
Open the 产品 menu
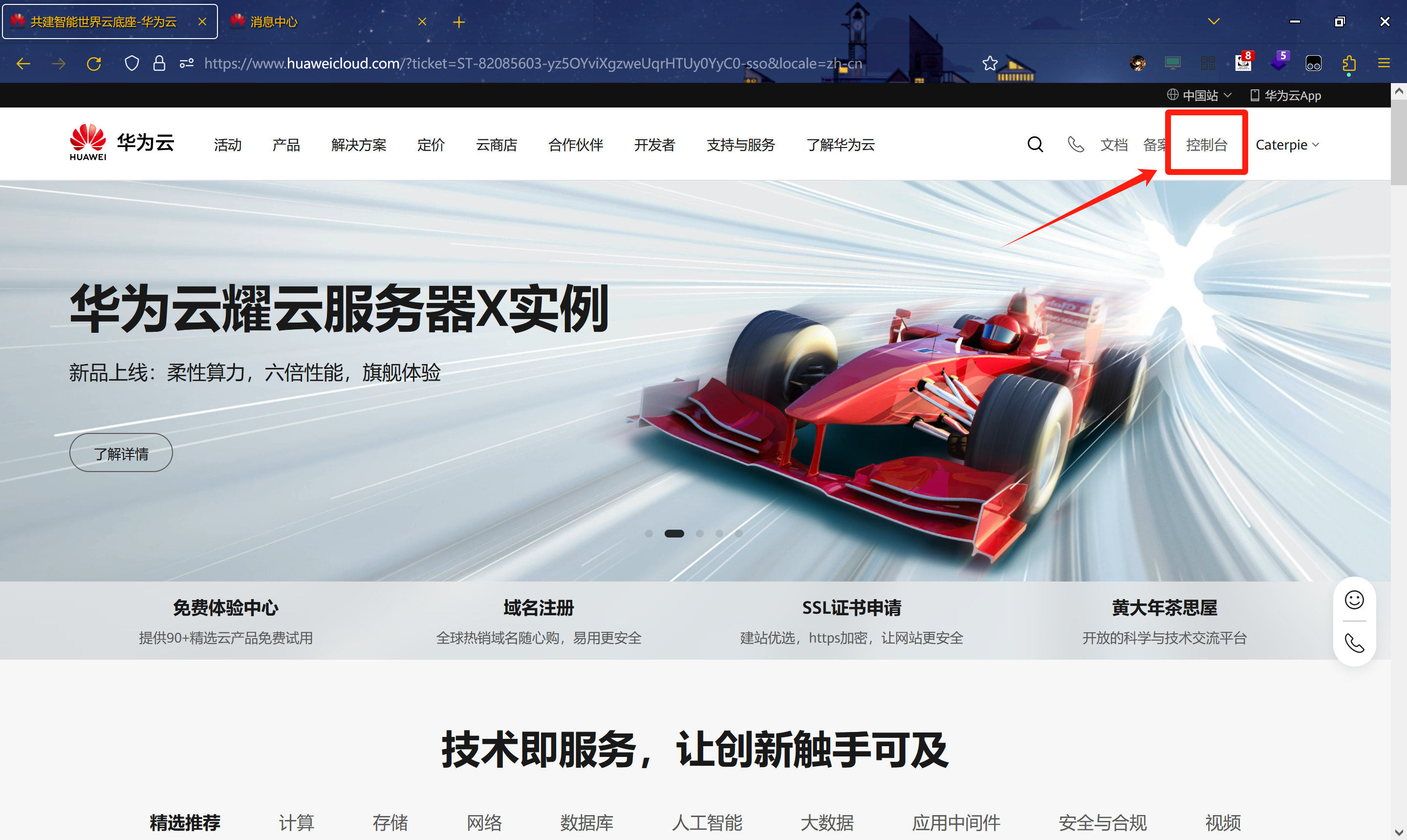pyautogui.click(x=286, y=145)
